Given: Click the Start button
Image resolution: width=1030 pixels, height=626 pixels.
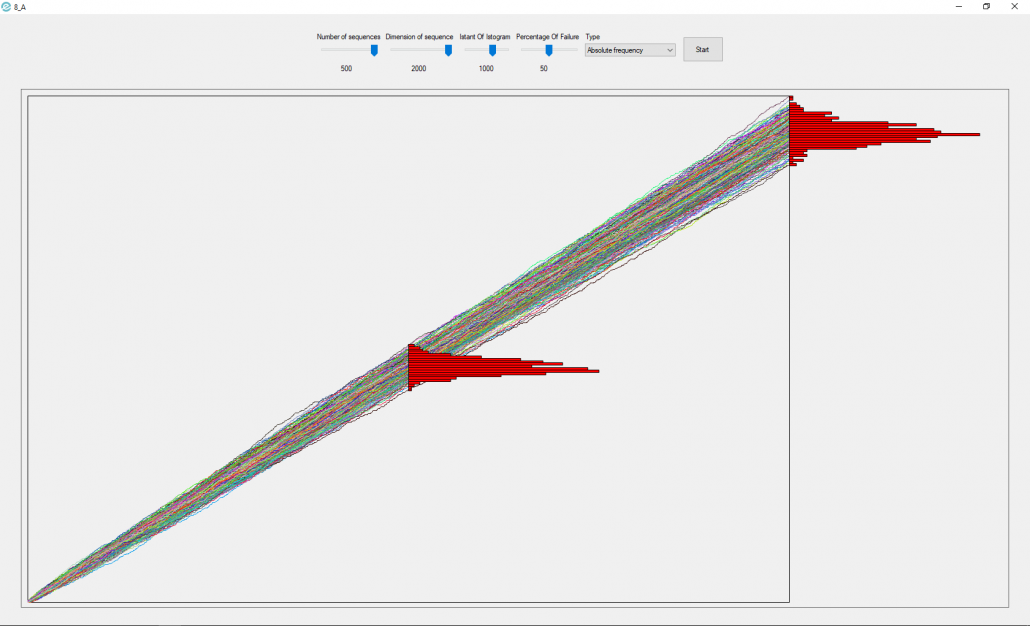Looking at the screenshot, I should click(x=702, y=49).
